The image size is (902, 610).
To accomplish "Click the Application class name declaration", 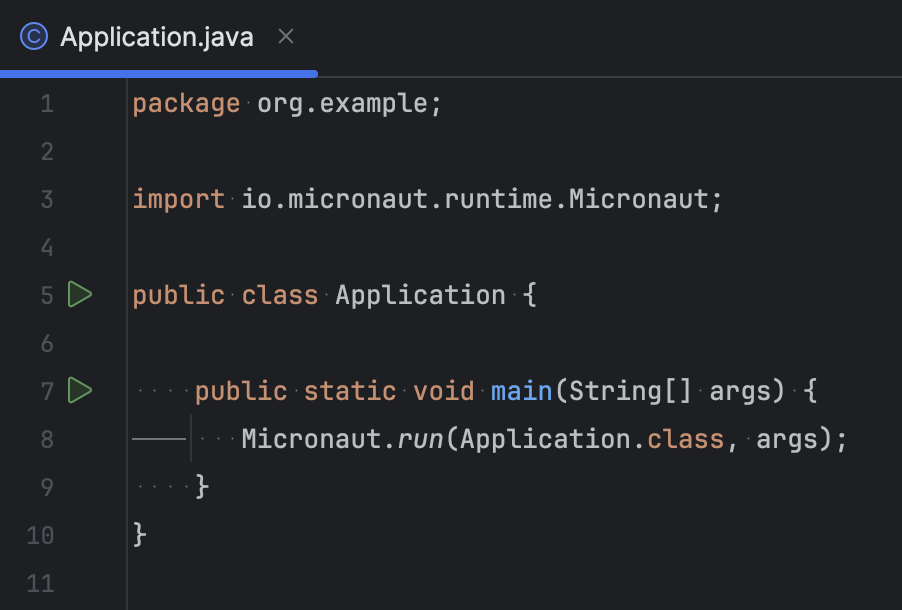I will (x=419, y=294).
